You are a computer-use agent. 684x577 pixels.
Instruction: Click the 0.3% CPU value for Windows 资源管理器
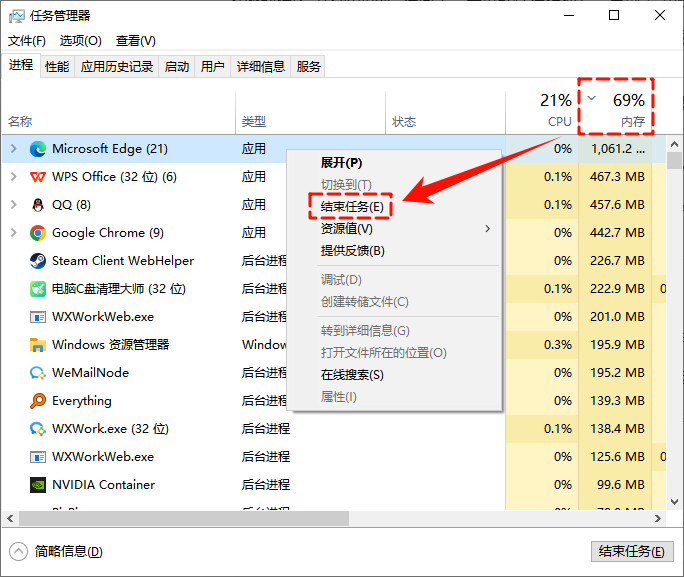click(x=557, y=345)
